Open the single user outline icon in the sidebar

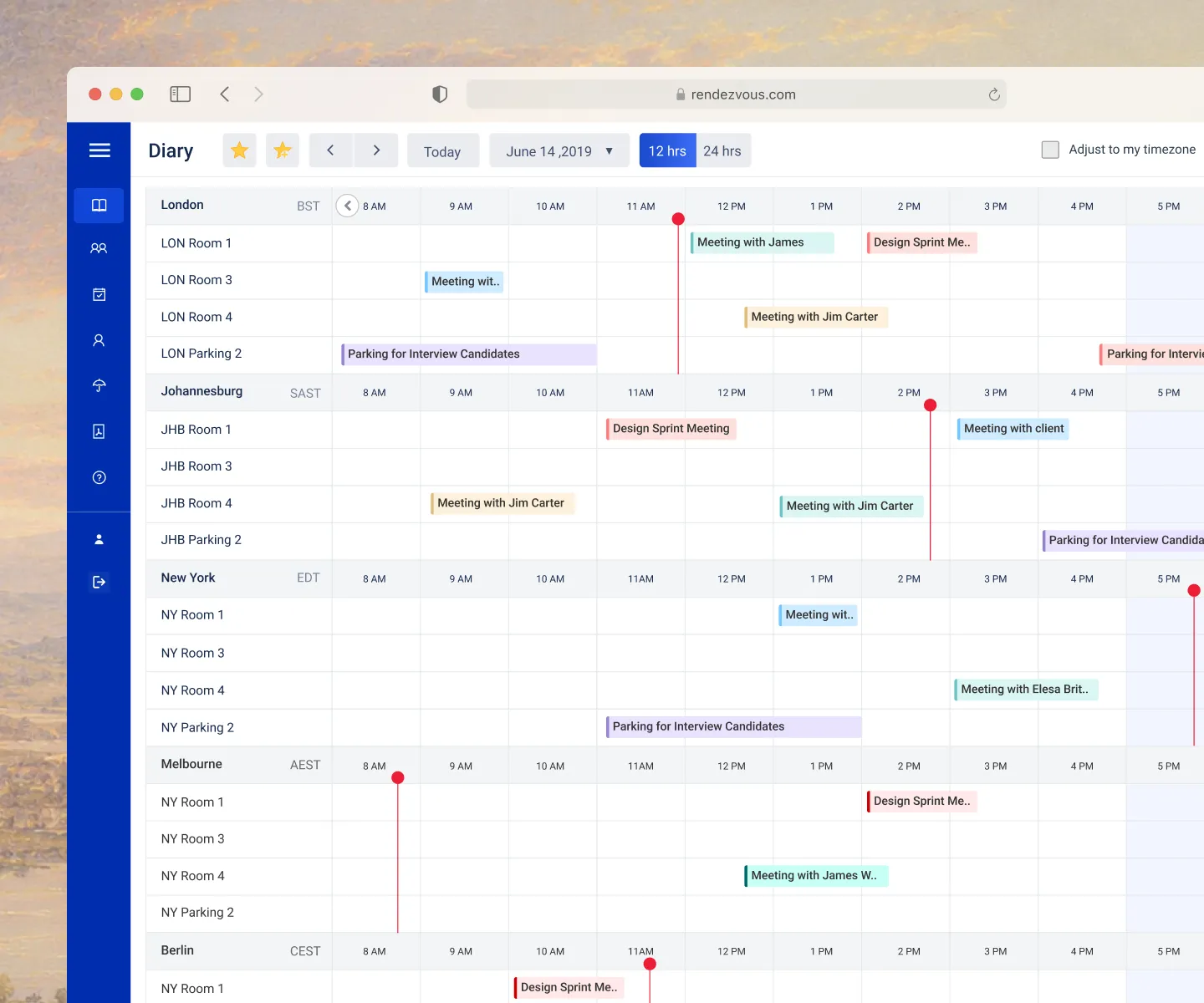click(99, 340)
